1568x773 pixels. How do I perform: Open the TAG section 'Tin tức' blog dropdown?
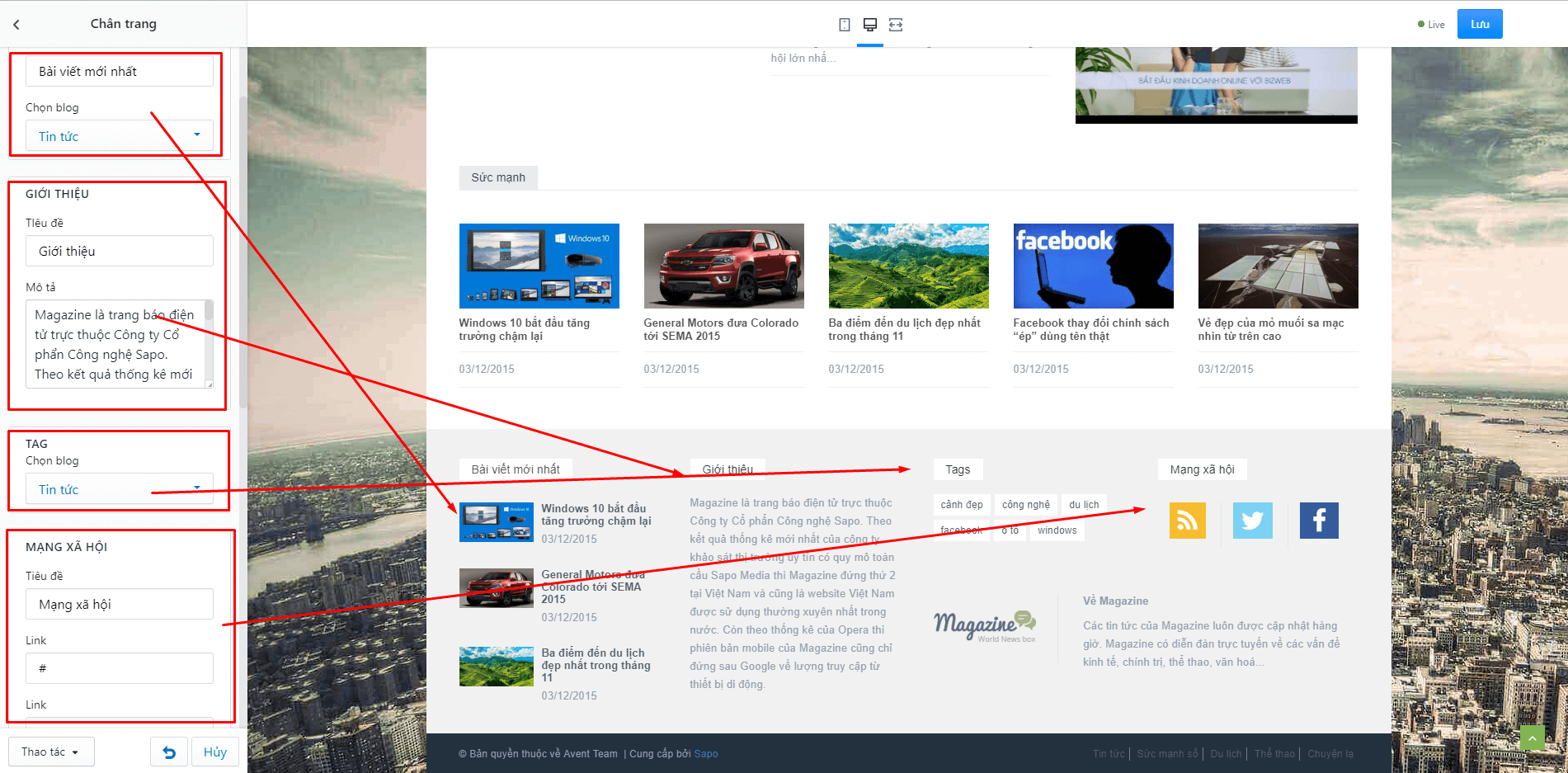120,489
